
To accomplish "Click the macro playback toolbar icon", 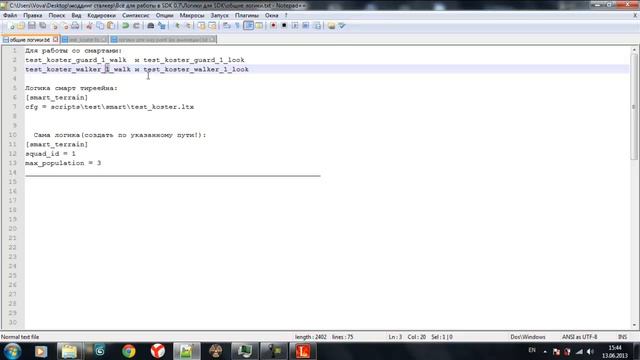I will [295, 26].
